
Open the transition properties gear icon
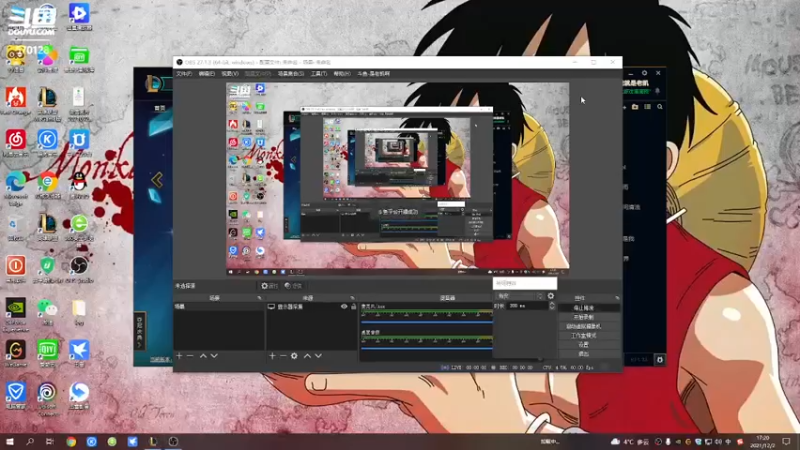(551, 296)
